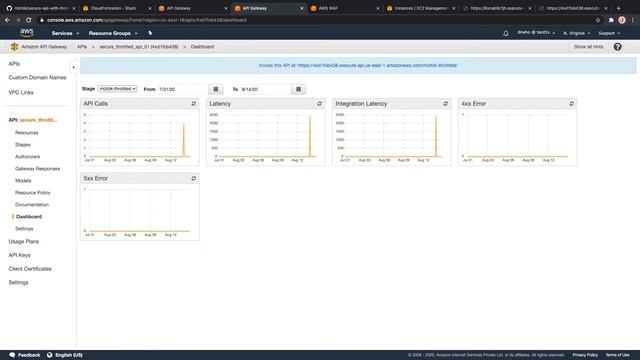Viewport: 640px width, 360px height.
Task: Collapse the left sidebar arrow
Action: coord(73,67)
